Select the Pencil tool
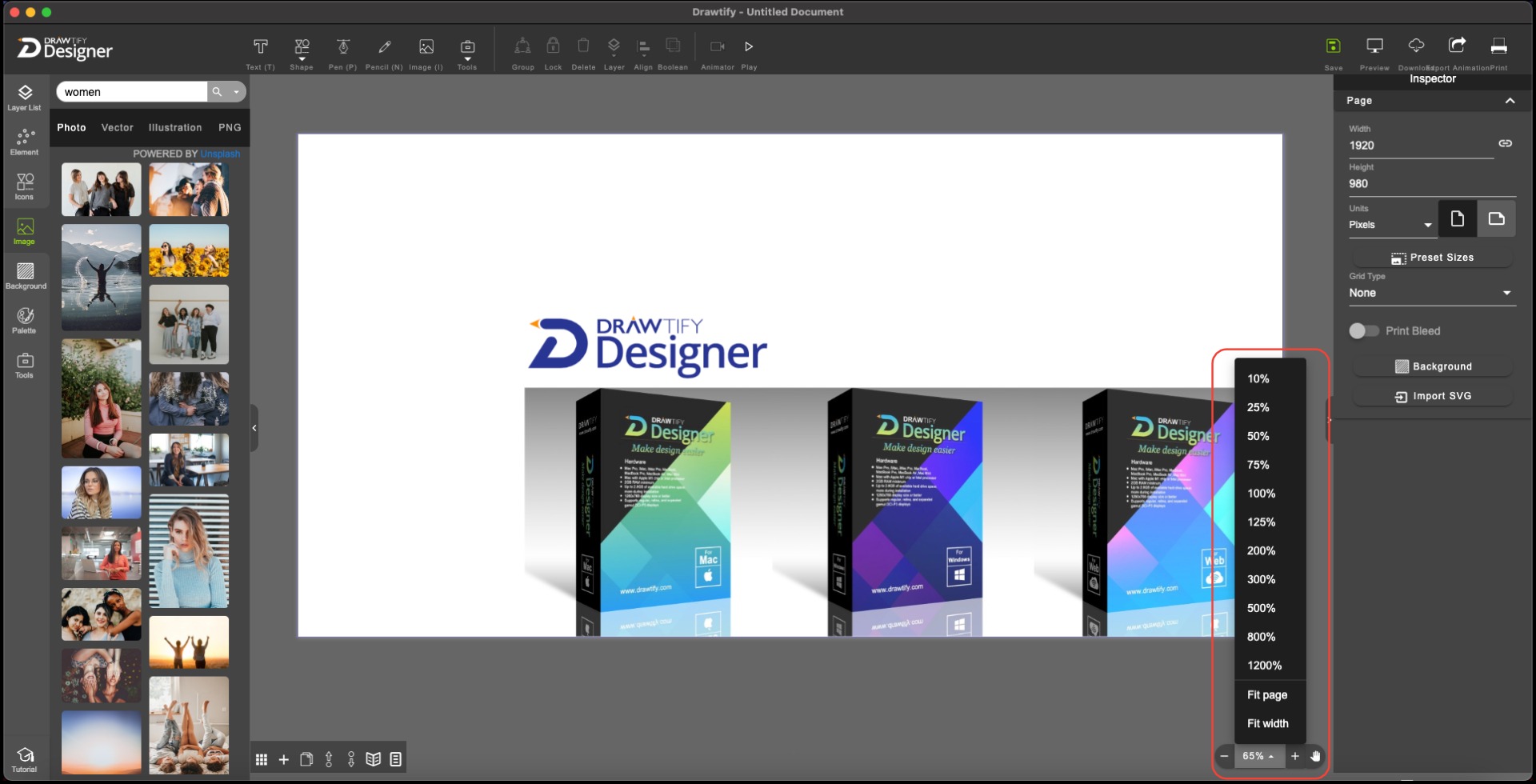The width and height of the screenshot is (1536, 784). click(x=384, y=53)
